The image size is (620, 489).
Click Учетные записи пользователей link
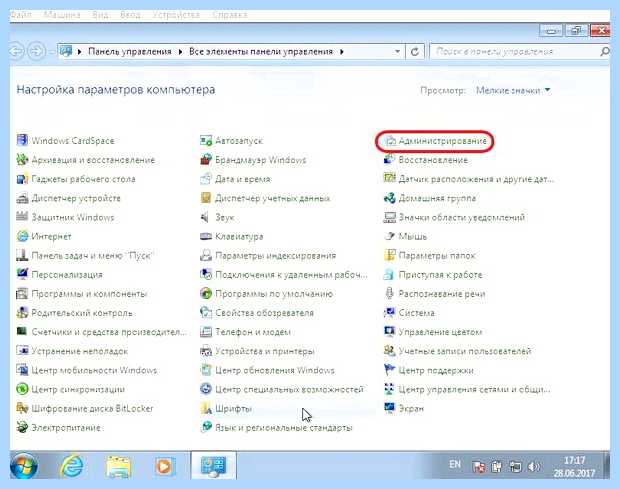click(x=465, y=351)
